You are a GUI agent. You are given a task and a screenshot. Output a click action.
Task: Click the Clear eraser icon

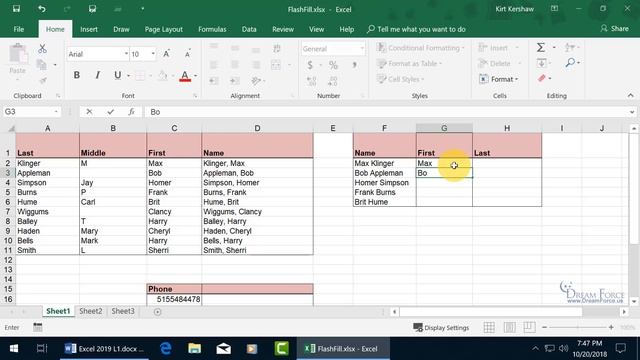(542, 78)
